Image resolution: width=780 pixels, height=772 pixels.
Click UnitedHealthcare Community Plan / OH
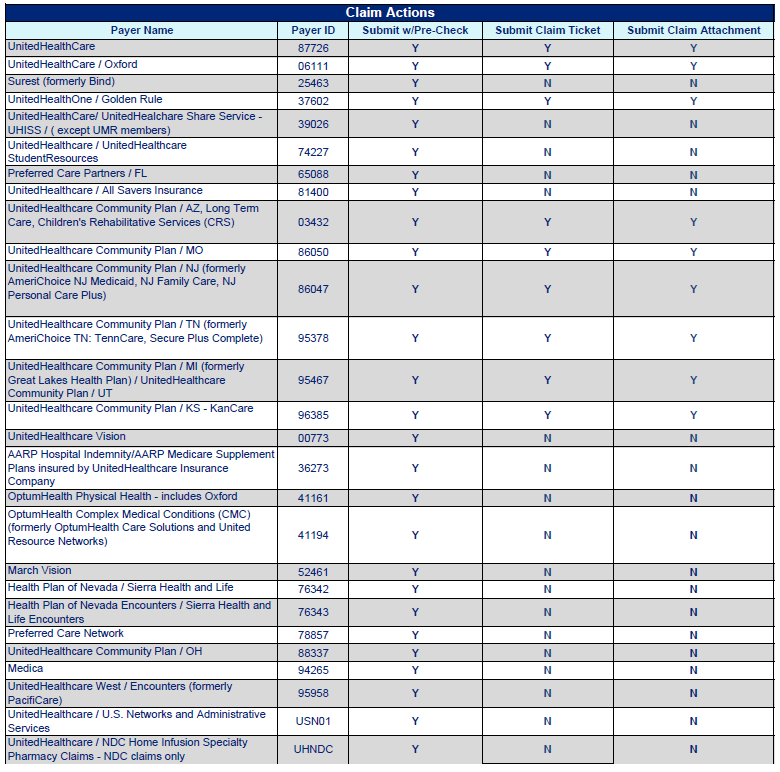tap(105, 651)
